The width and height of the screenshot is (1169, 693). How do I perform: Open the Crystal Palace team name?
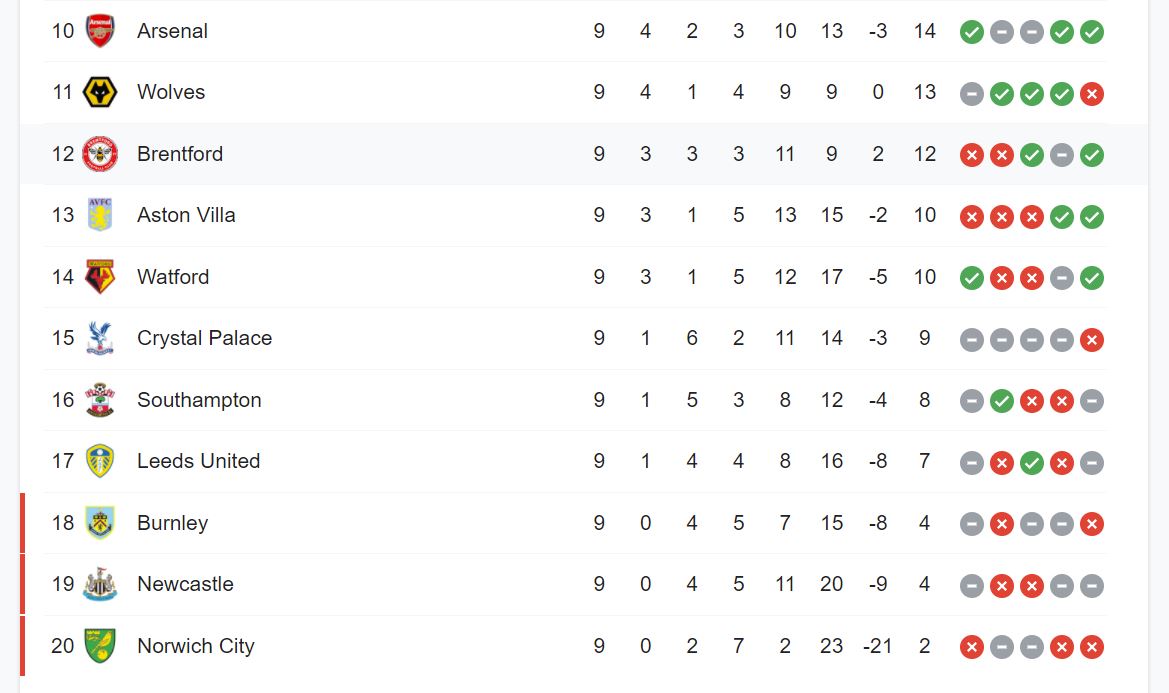pyautogui.click(x=204, y=338)
